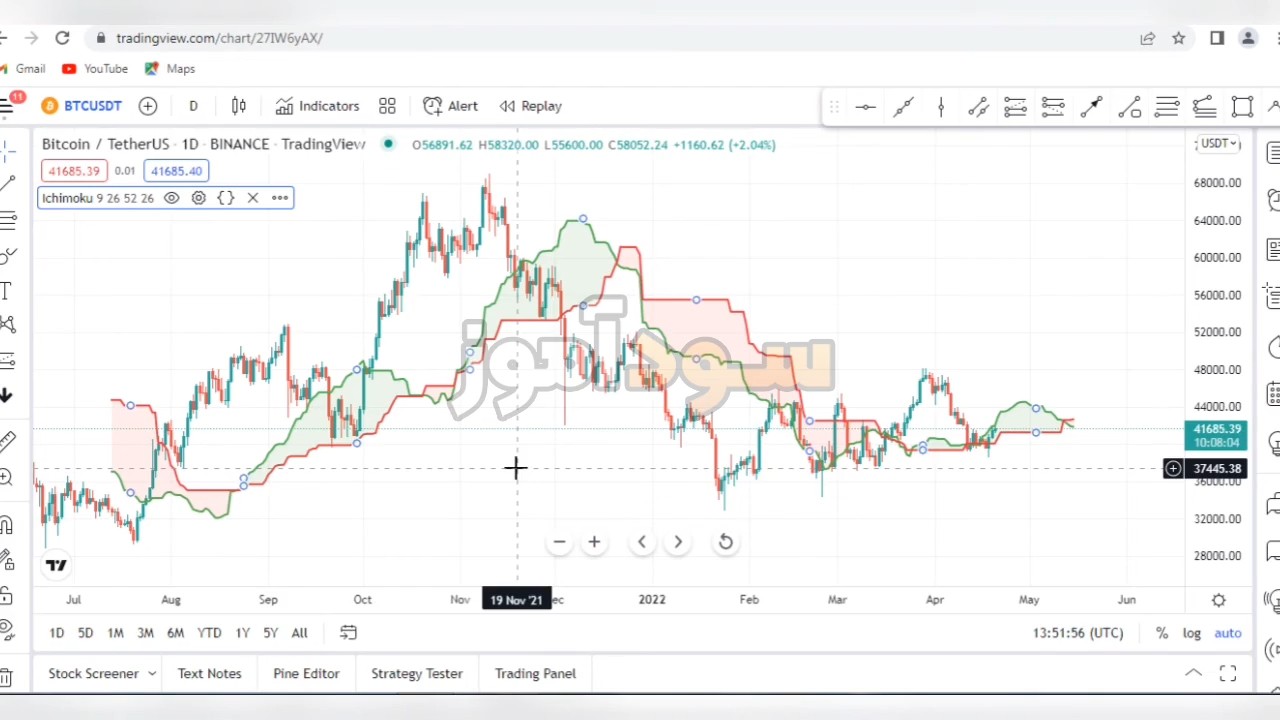Toggle percent scale mode

[x=1162, y=633]
